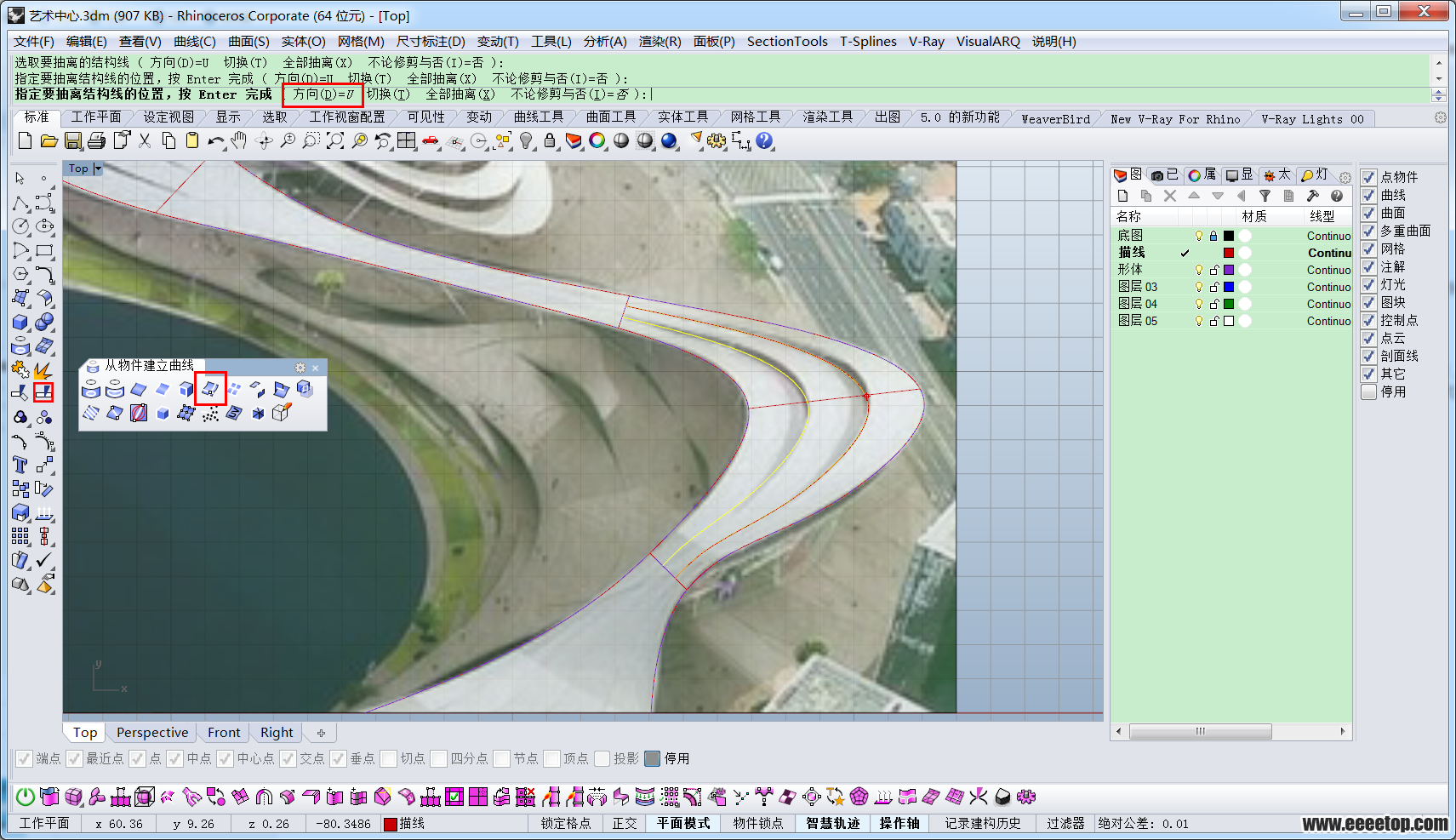1456x840 pixels.
Task: Toggle 正交 in the status bar
Action: click(625, 823)
